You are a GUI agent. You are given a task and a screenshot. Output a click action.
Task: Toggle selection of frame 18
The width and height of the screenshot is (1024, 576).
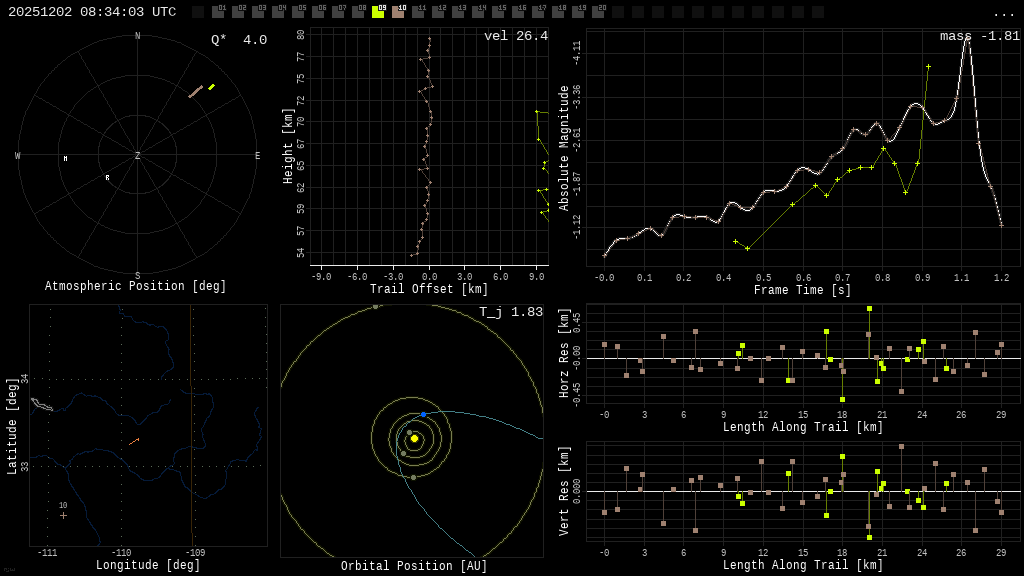[x=558, y=13]
